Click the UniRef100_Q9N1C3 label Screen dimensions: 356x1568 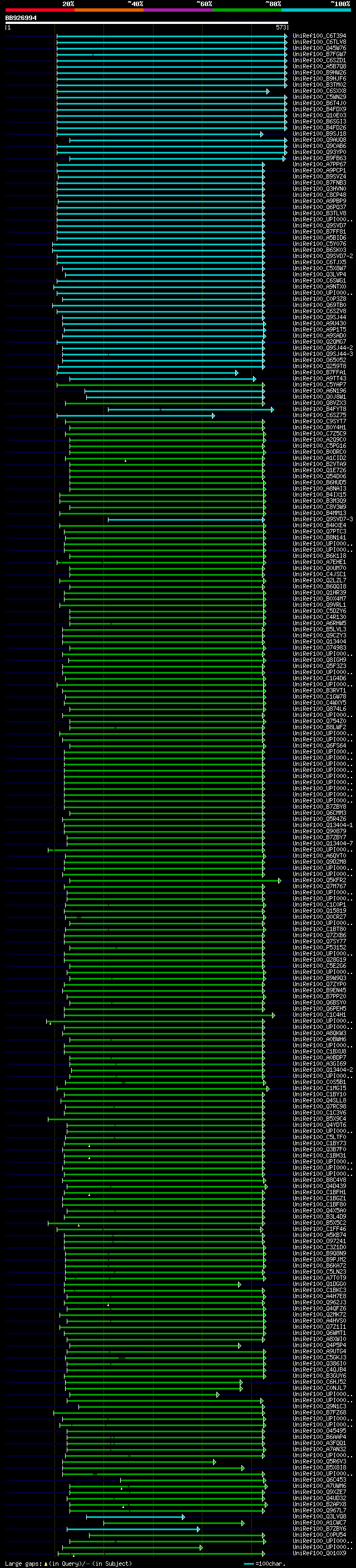[x=319, y=1407]
